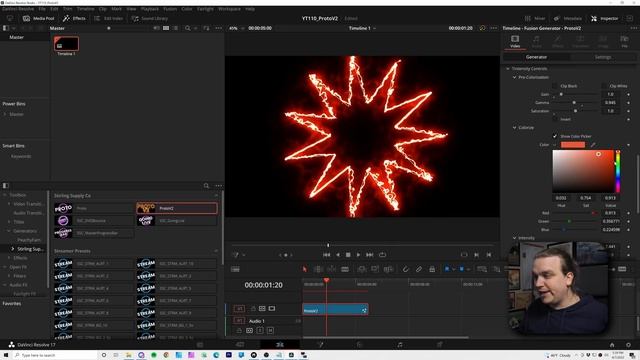The width and height of the screenshot is (640, 360).
Task: Open the Fusion menu
Action: (170, 9)
